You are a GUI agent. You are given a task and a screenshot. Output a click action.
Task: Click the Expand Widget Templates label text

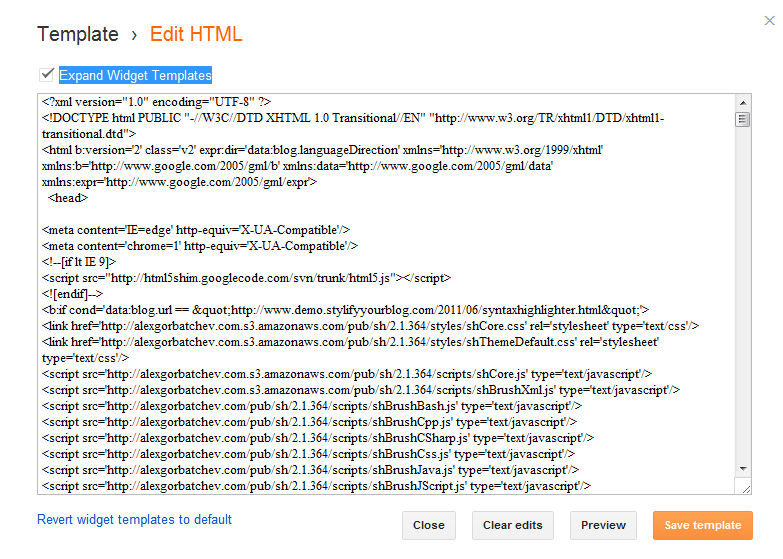click(135, 75)
